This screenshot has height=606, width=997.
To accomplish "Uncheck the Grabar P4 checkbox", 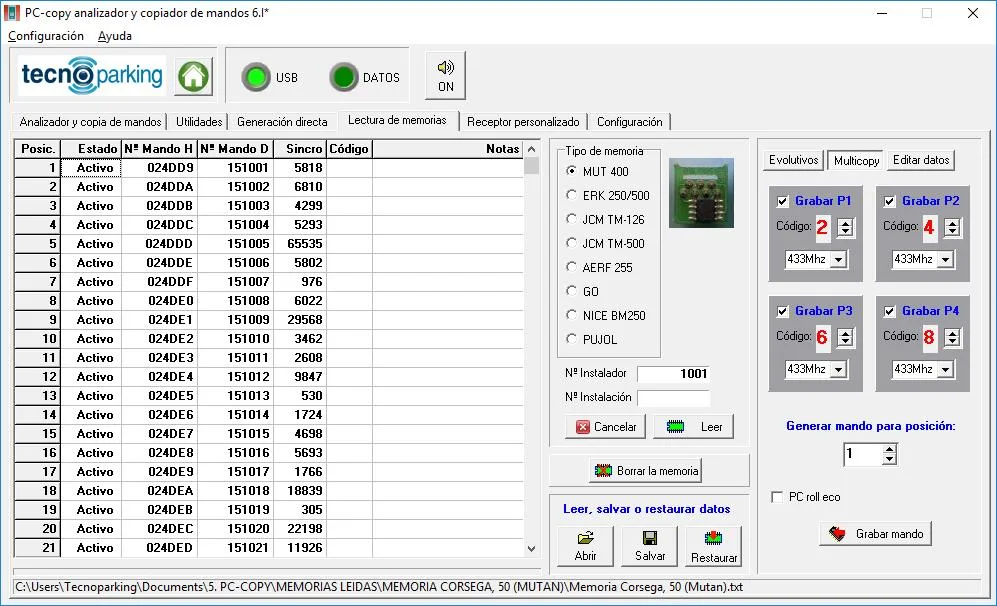I will pos(890,312).
